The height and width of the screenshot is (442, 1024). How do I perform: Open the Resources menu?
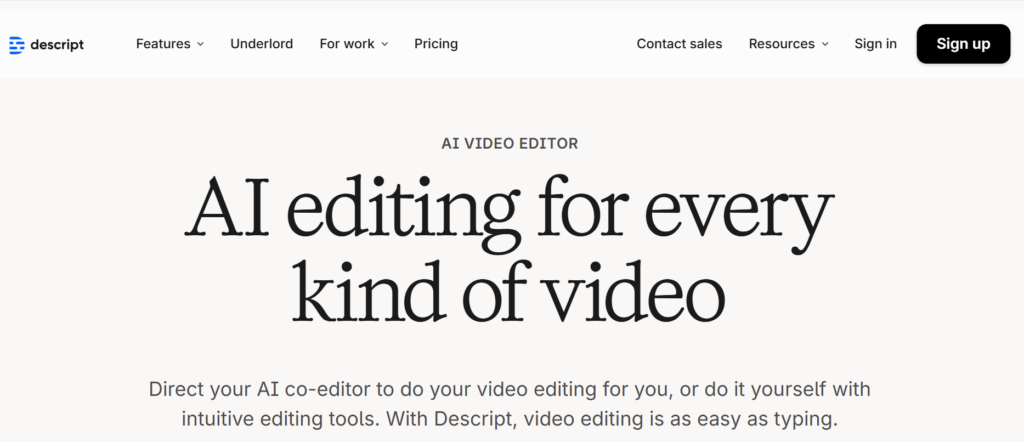(x=781, y=44)
